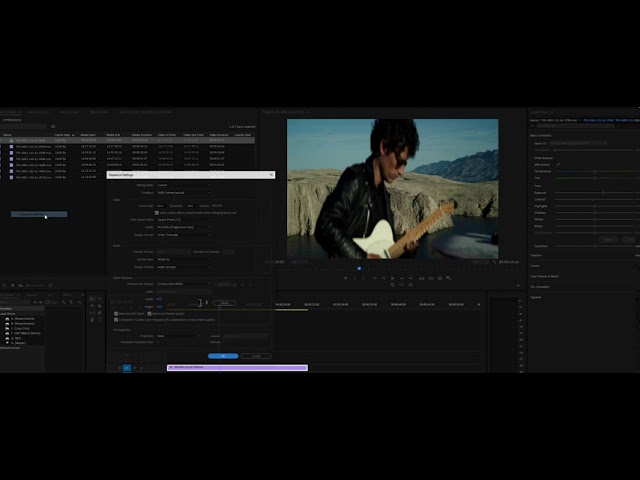Select the purple clip on the timeline
640x480 pixels.
pyautogui.click(x=237, y=367)
